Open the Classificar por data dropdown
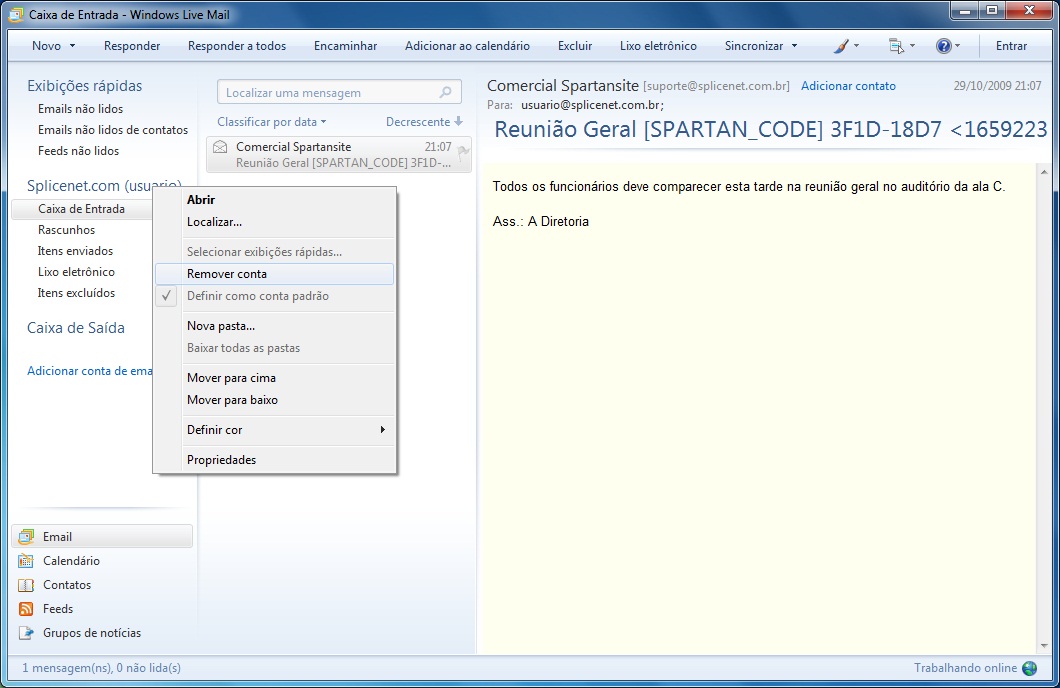This screenshot has width=1060, height=688. [272, 122]
